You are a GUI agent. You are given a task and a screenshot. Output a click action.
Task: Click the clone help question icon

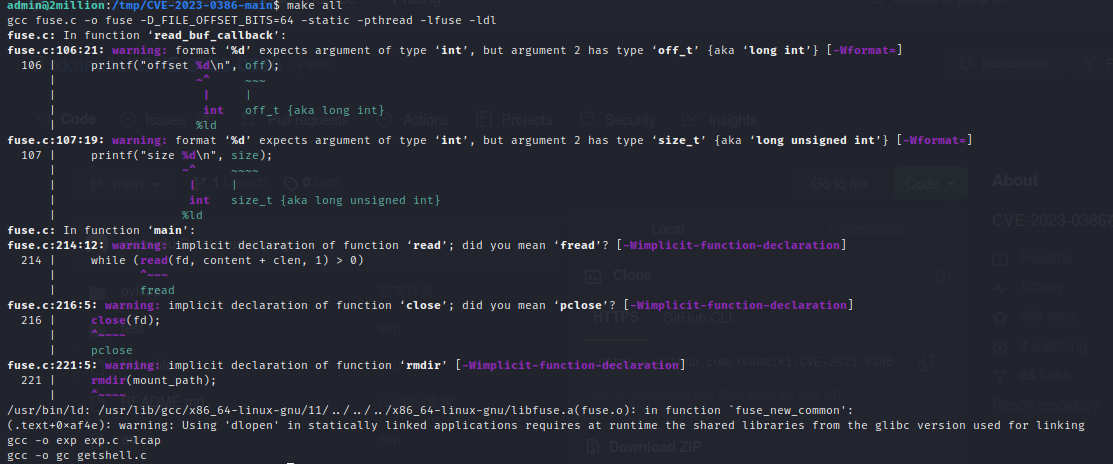coord(941,275)
